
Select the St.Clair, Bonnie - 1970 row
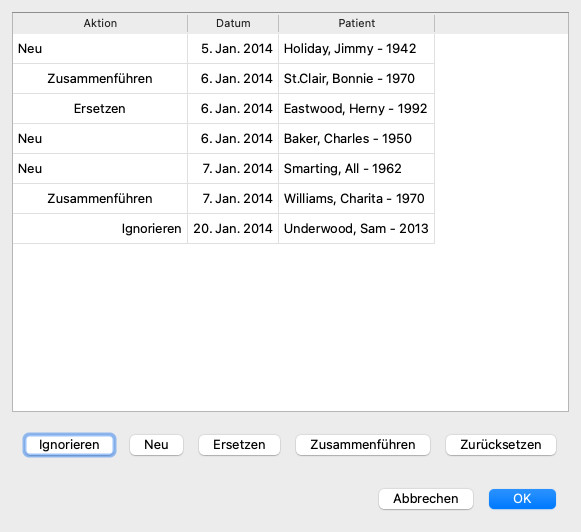[x=223, y=79]
